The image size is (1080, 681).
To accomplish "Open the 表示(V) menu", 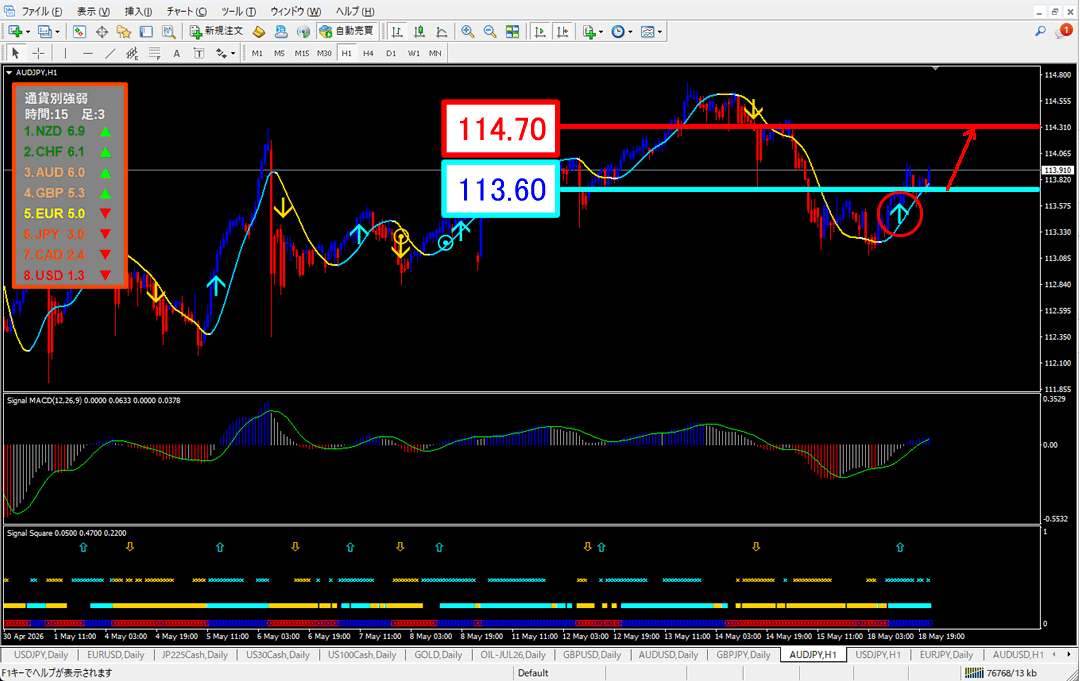I will (92, 12).
